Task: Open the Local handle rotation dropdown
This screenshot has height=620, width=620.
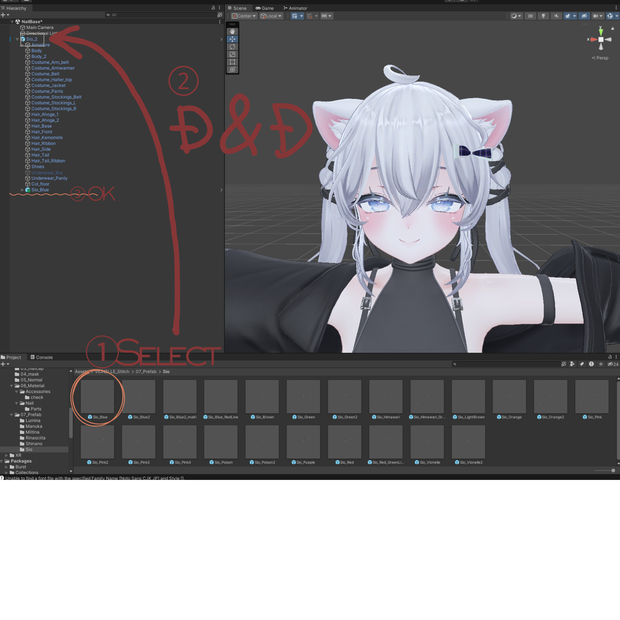Action: [271, 16]
